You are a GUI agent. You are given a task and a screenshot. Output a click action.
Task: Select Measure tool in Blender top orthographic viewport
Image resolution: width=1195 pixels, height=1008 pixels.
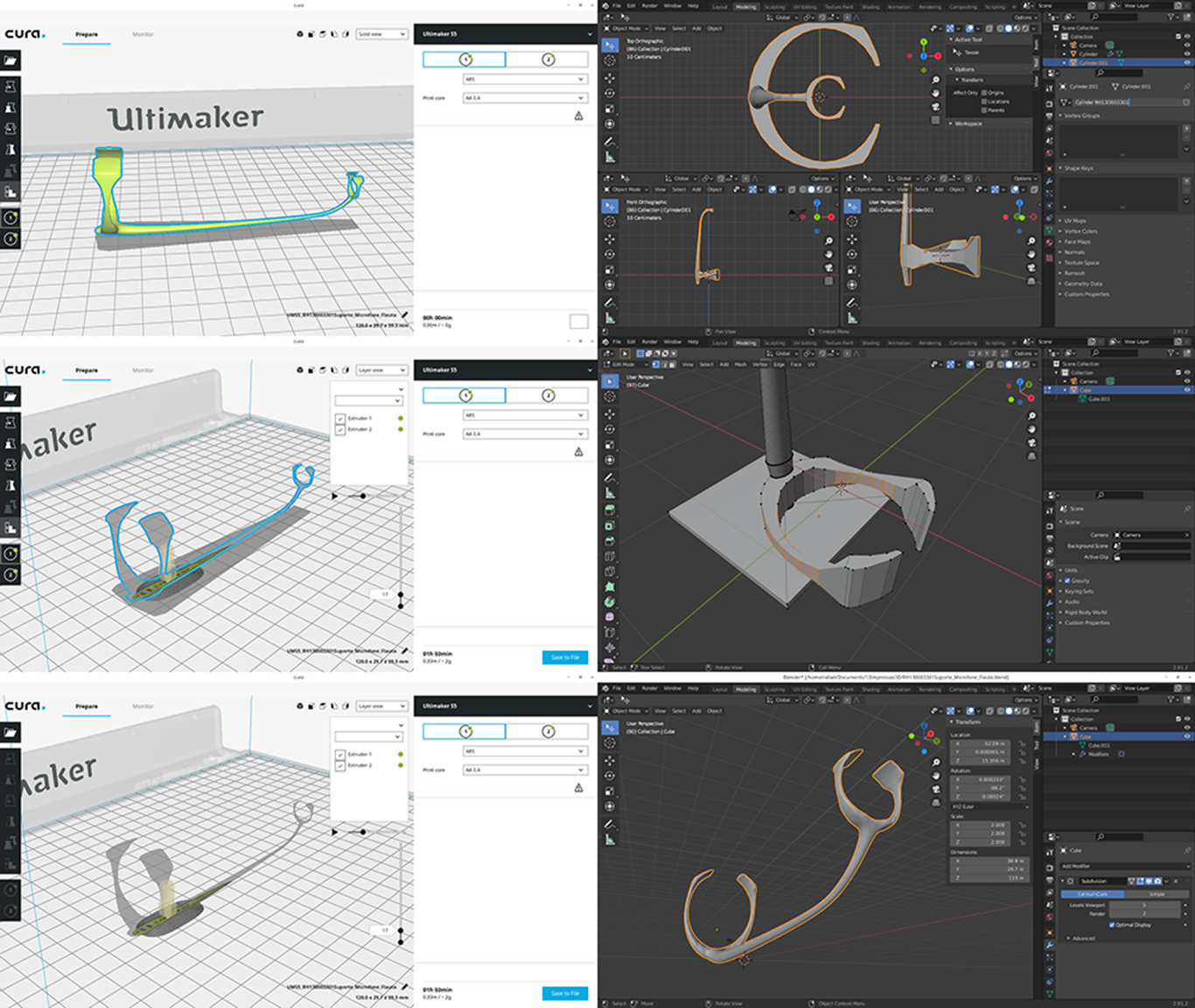pyautogui.click(x=610, y=157)
